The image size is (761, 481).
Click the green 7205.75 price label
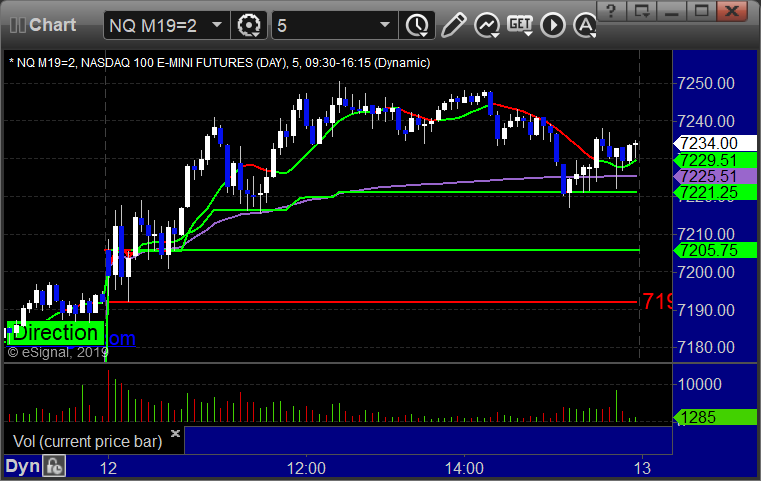click(x=714, y=250)
